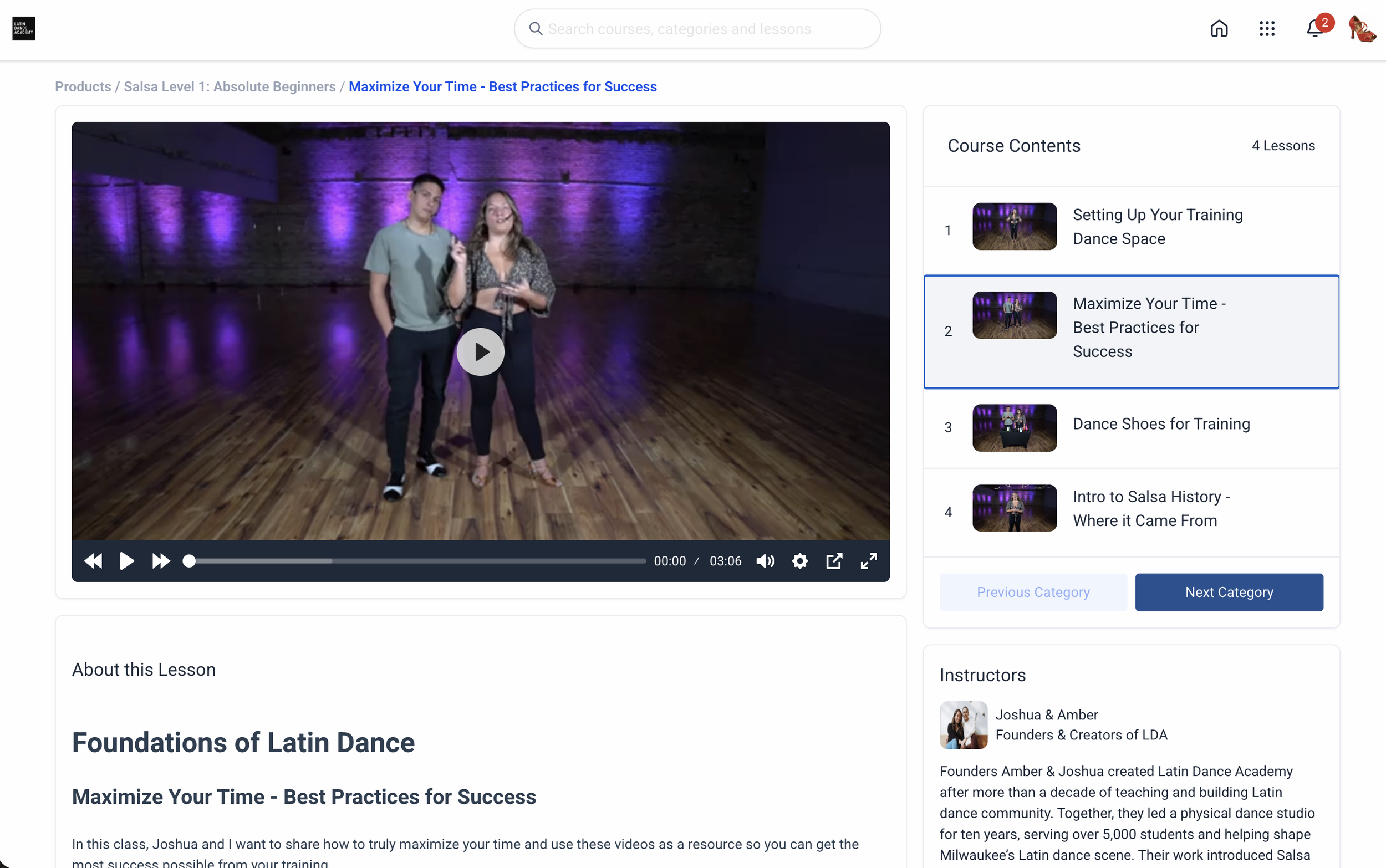Viewport: 1386px width, 868px height.
Task: Go to Salsa Level 1 breadcrumb
Action: pyautogui.click(x=230, y=86)
